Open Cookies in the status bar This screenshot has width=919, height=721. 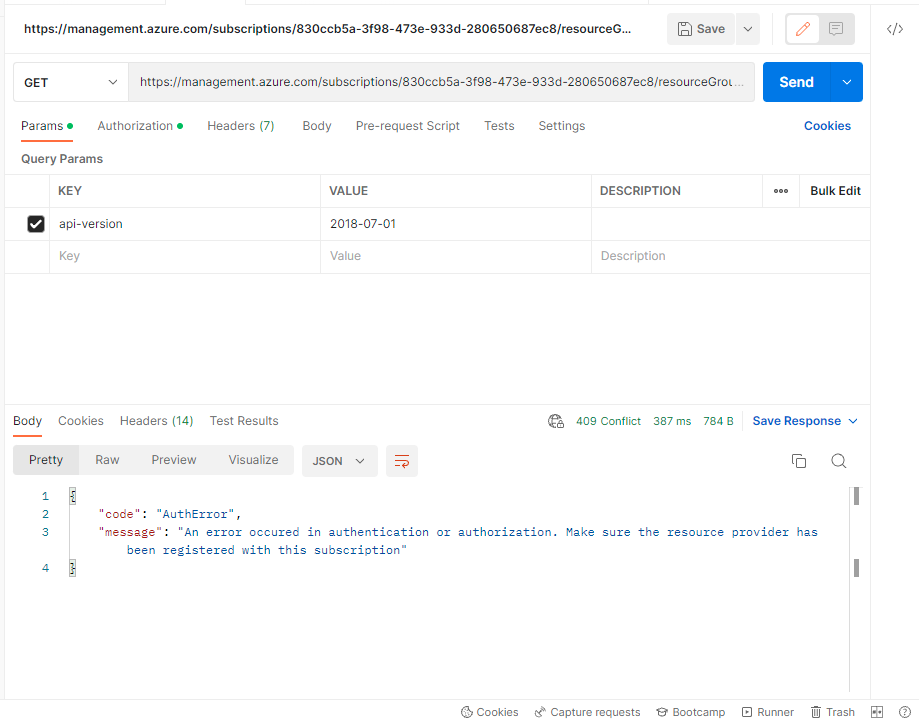coord(489,712)
